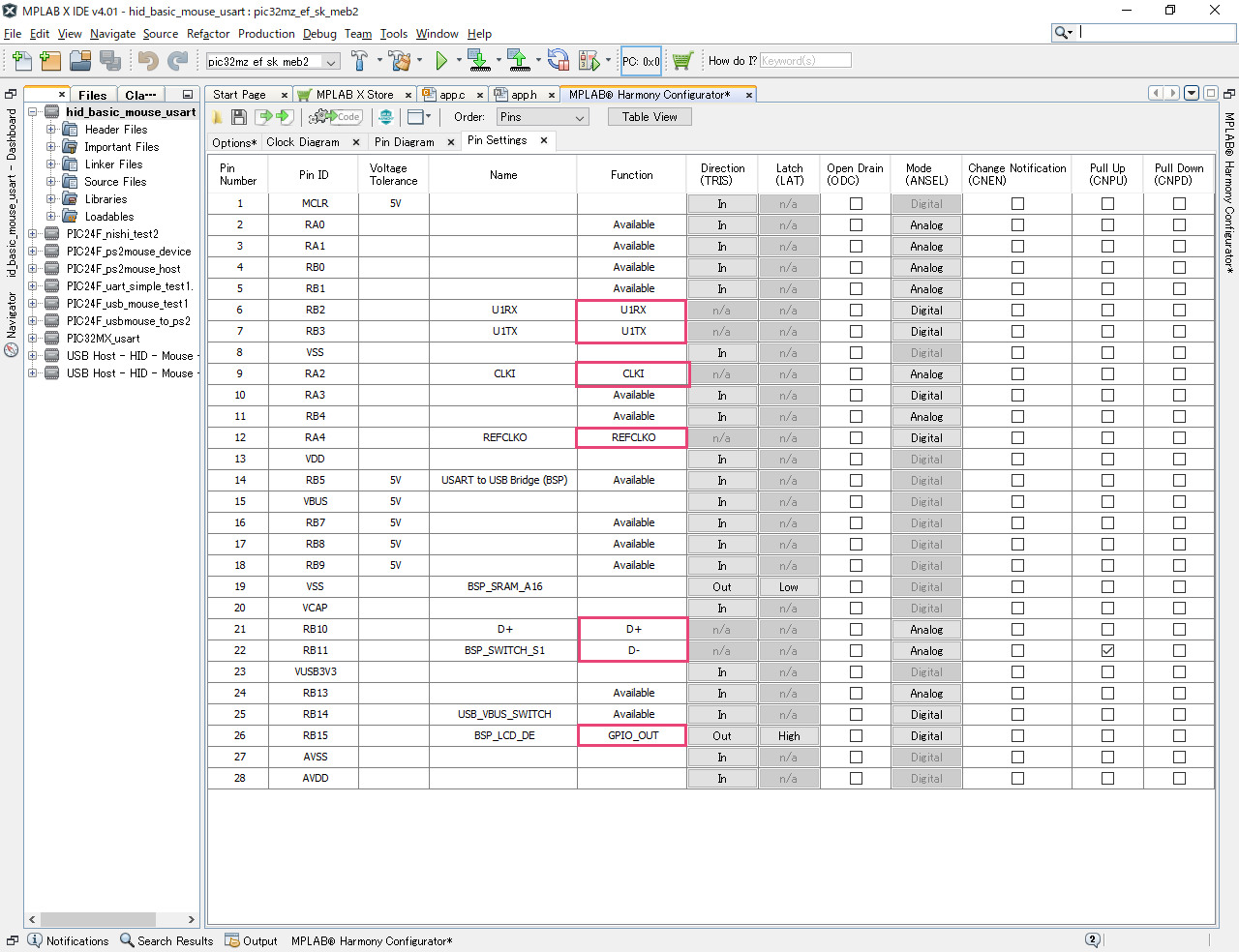The width and height of the screenshot is (1239, 952).
Task: Collapse the hid_basic_mouse_usart project node
Action: pos(33,111)
